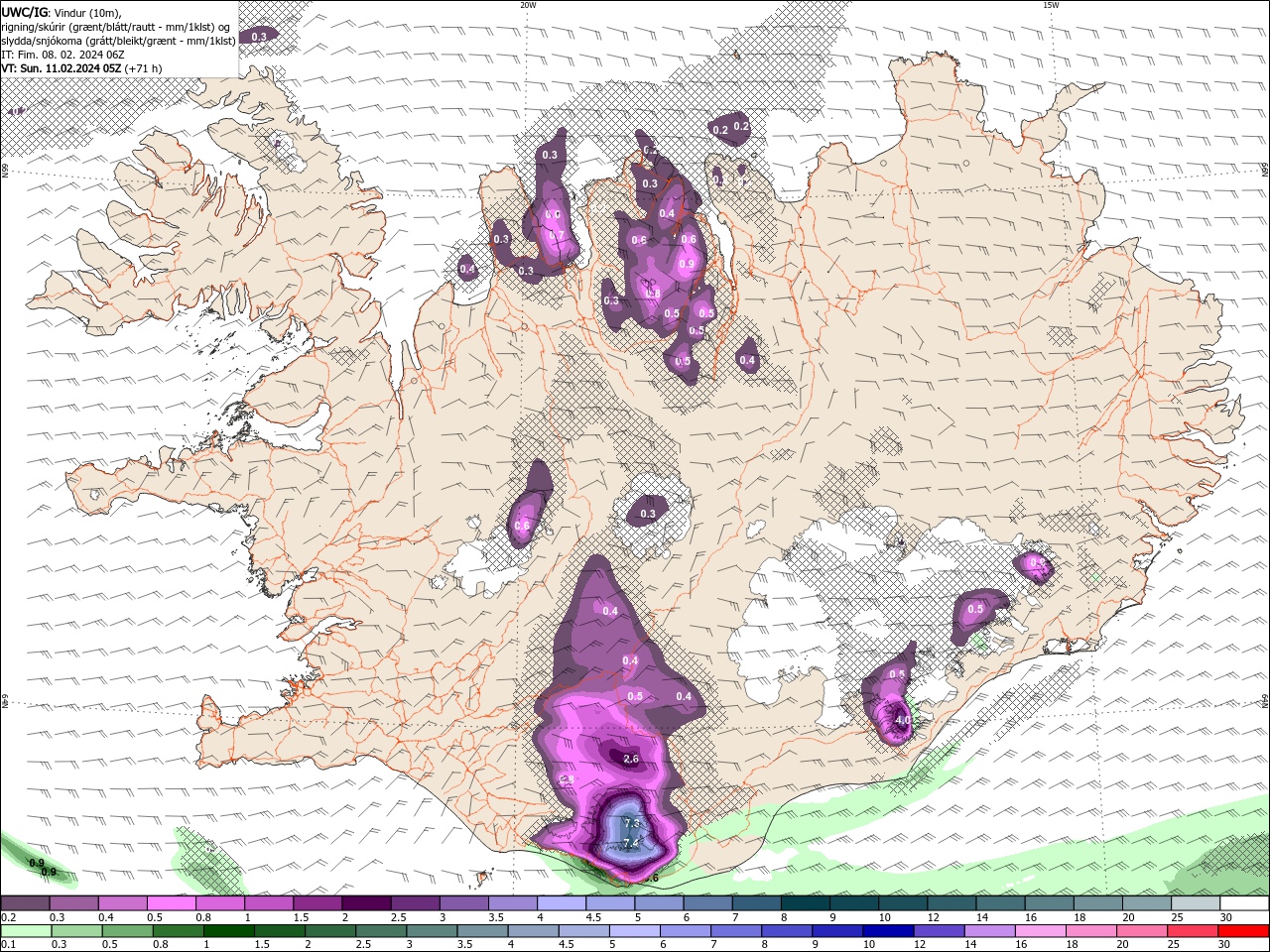1270x952 pixels.
Task: Click the '4.0' value in the southeast purple patch
Action: 902,720
